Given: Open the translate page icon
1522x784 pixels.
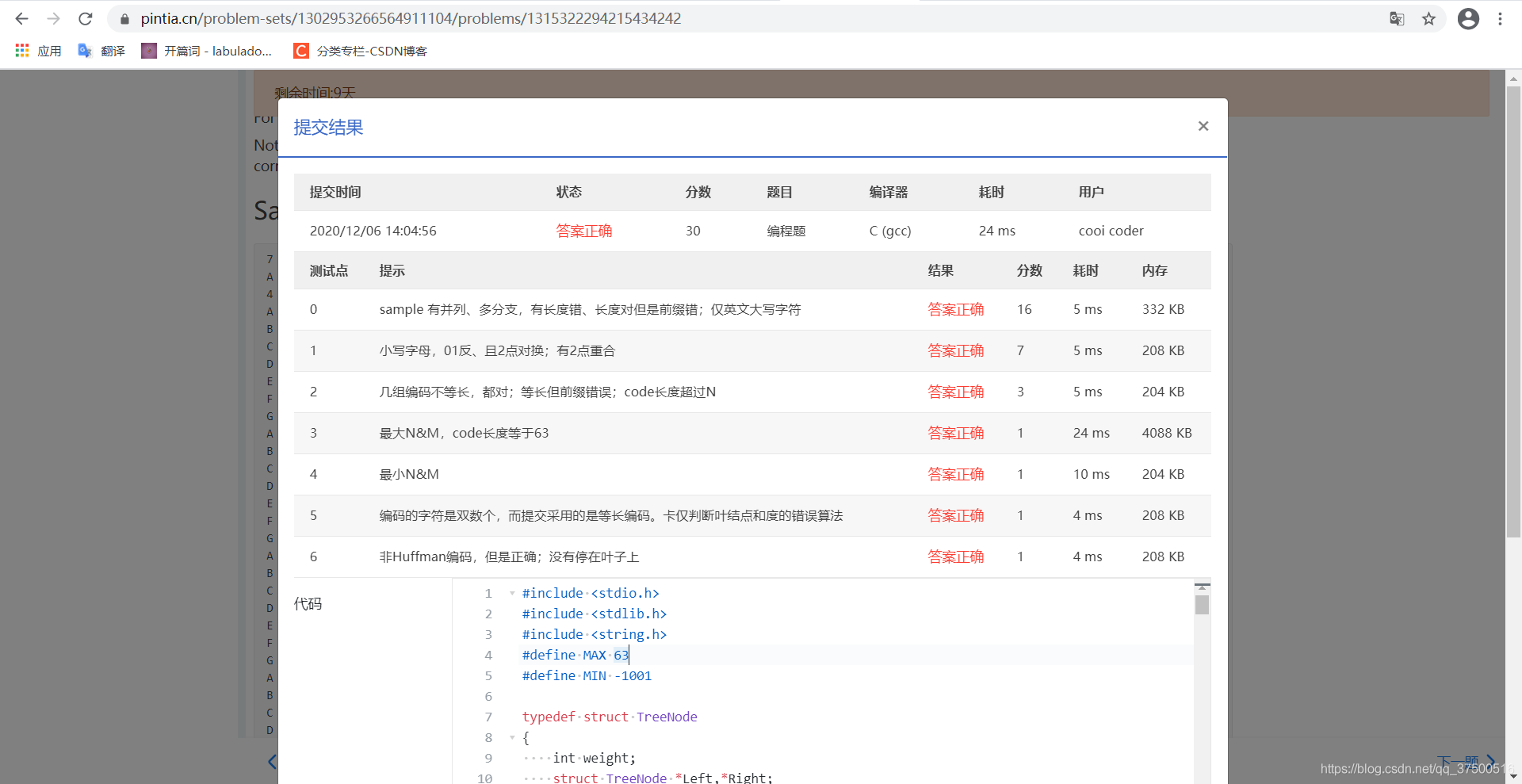Looking at the screenshot, I should point(1397,19).
